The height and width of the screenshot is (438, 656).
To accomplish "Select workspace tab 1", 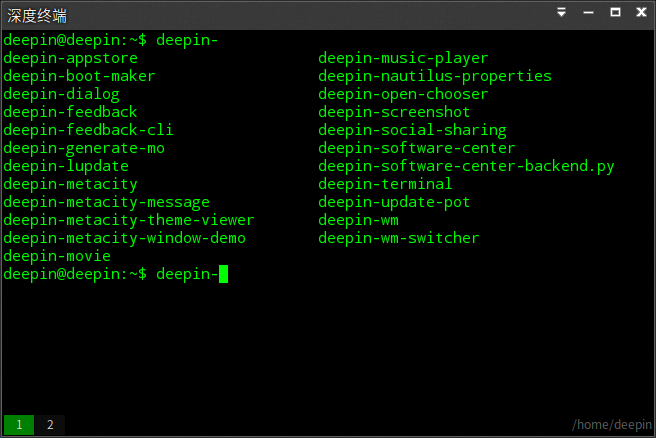I will click(19, 425).
